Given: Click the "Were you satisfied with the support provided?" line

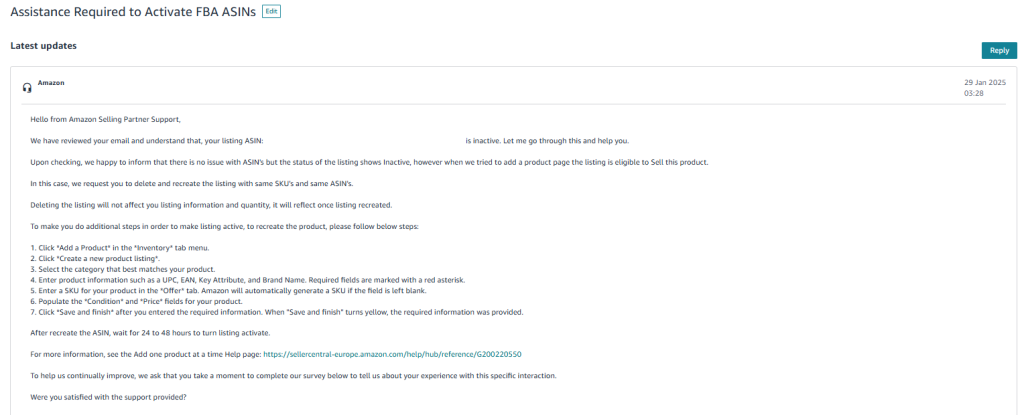Looking at the screenshot, I should pyautogui.click(x=108, y=397).
